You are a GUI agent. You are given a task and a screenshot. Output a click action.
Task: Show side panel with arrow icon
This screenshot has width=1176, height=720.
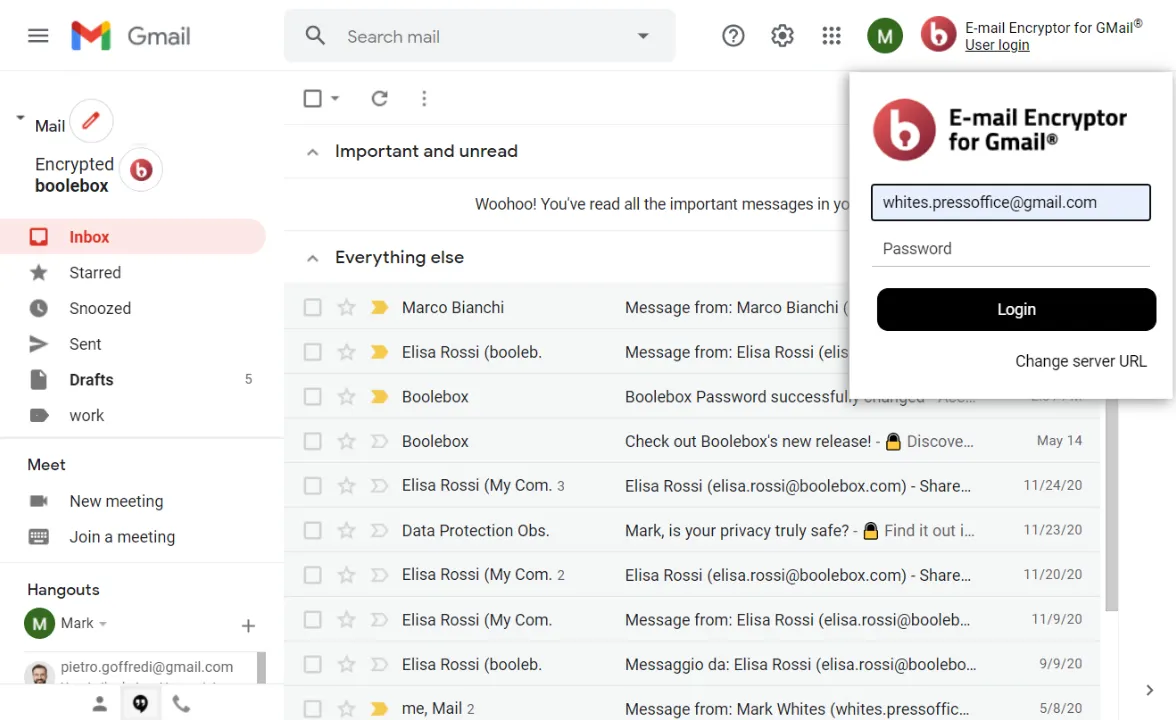tap(1149, 690)
